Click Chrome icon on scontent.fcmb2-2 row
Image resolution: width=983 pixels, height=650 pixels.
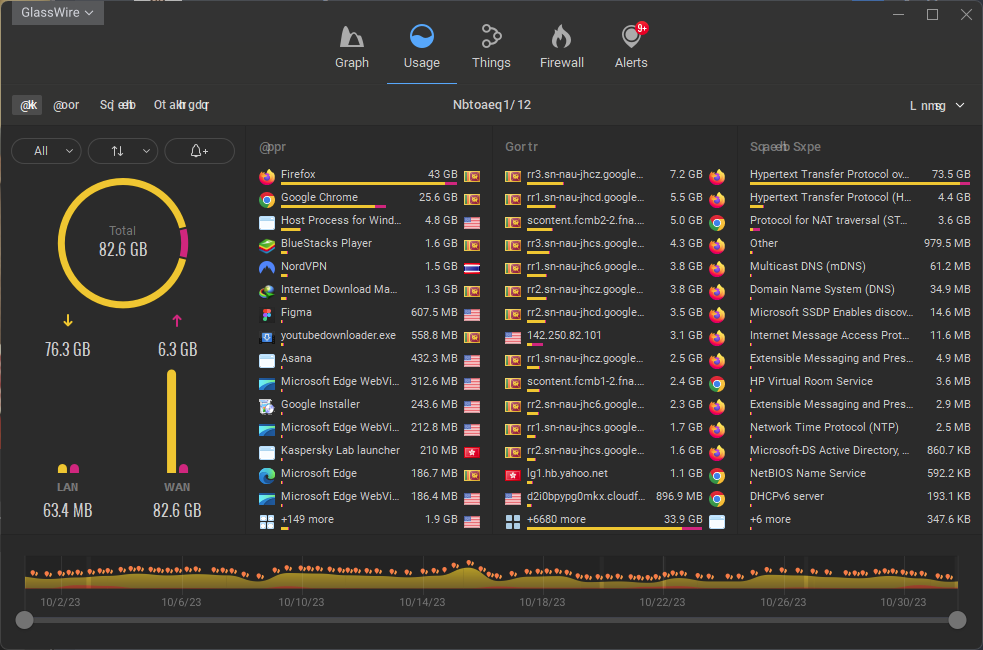(x=717, y=223)
